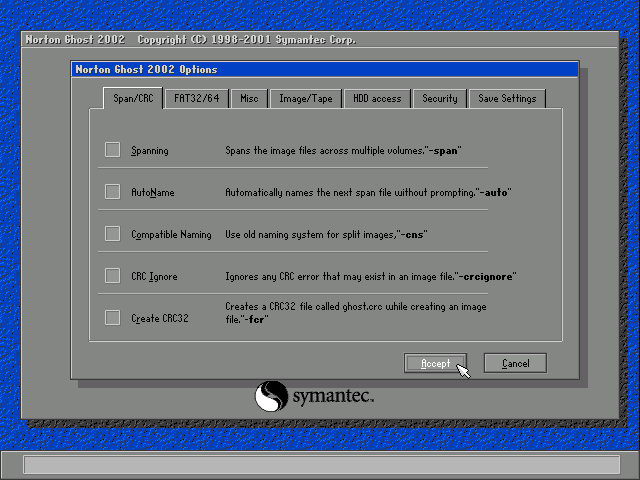Click the Symantec logo icon

pos(271,396)
